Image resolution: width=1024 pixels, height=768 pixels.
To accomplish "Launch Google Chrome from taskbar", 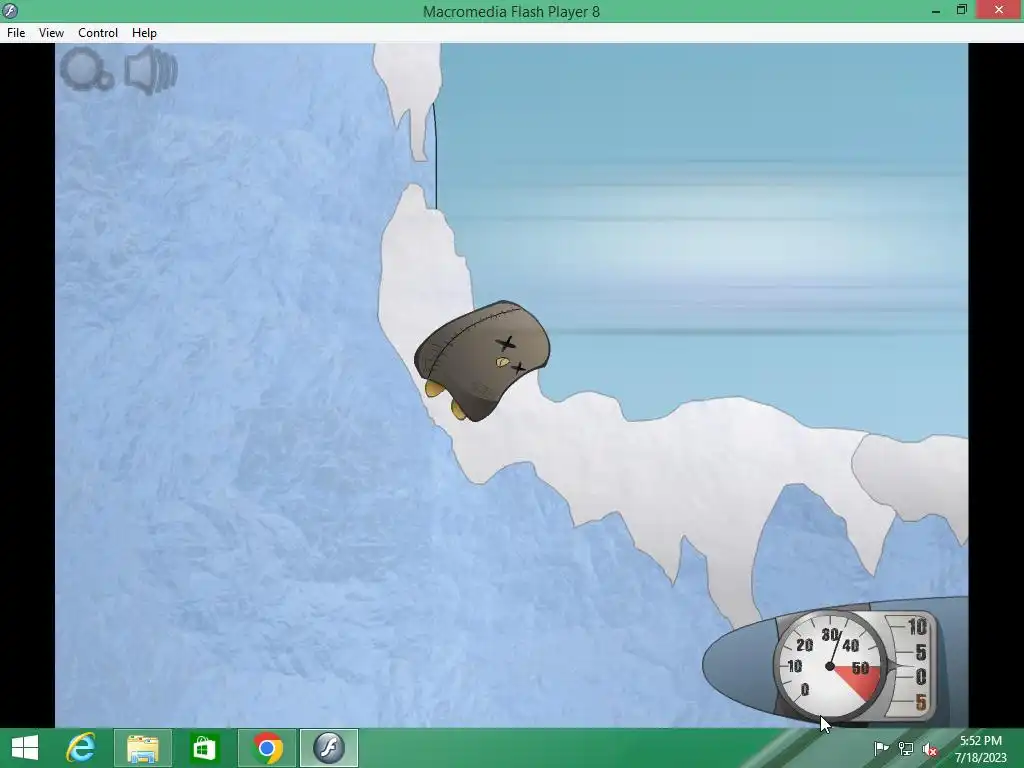I will click(x=266, y=748).
